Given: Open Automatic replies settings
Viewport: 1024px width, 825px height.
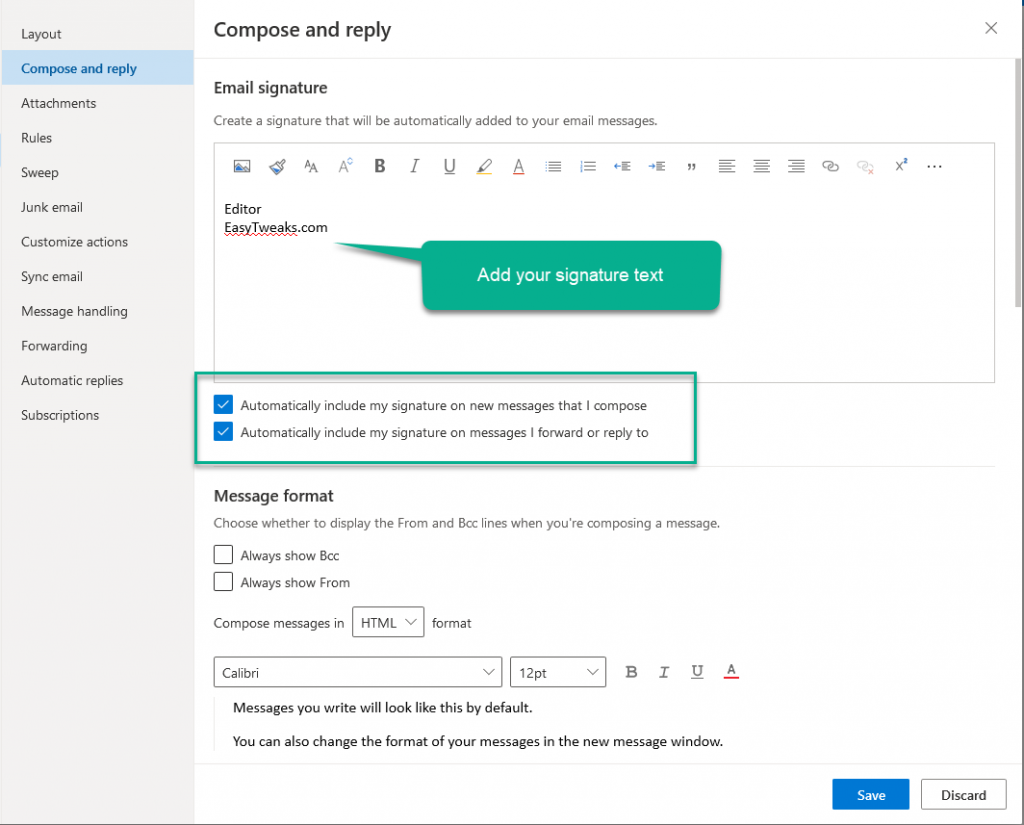Looking at the screenshot, I should pyautogui.click(x=97, y=380).
